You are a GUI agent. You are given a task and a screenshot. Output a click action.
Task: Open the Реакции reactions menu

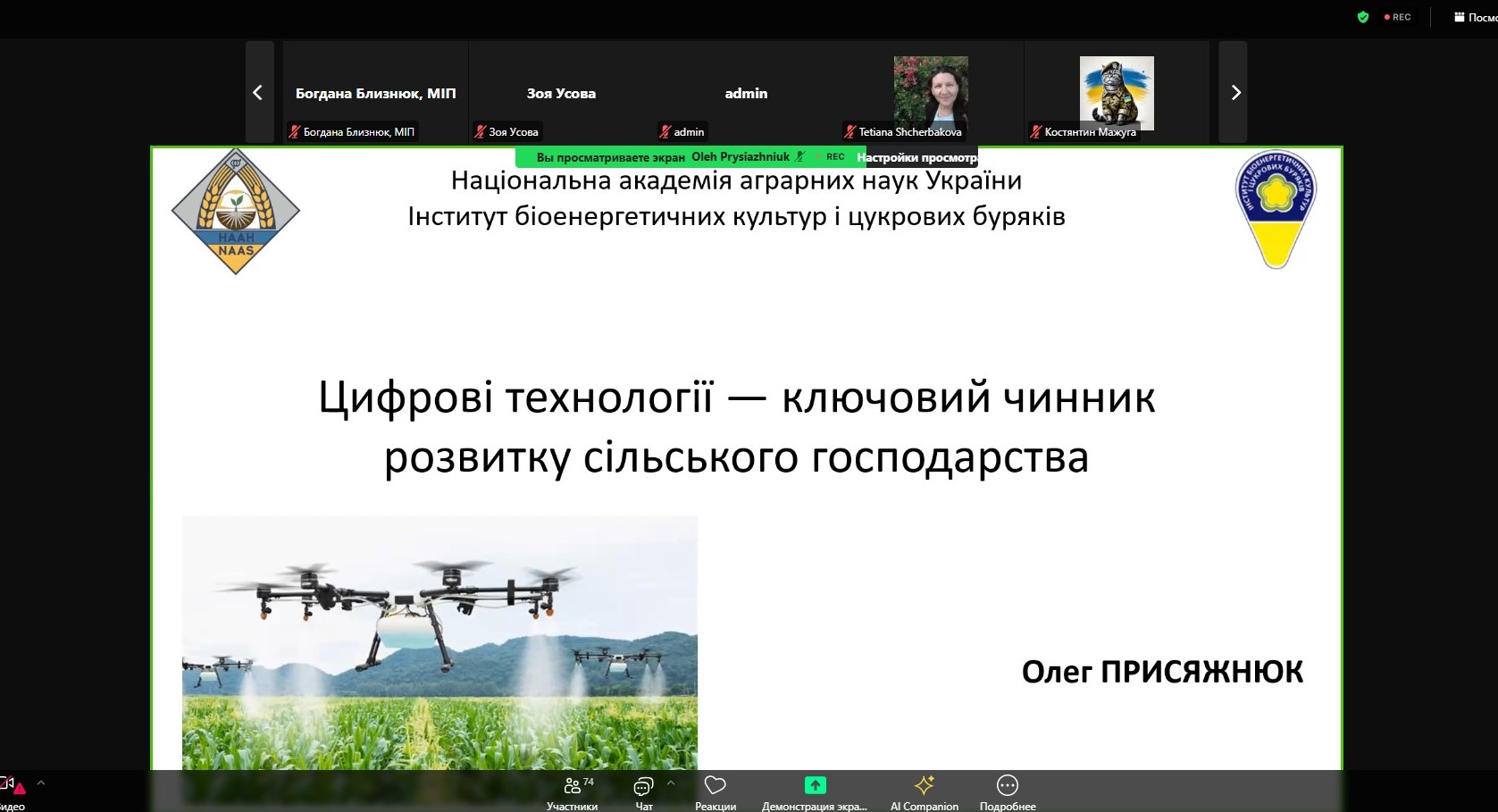pyautogui.click(x=716, y=791)
